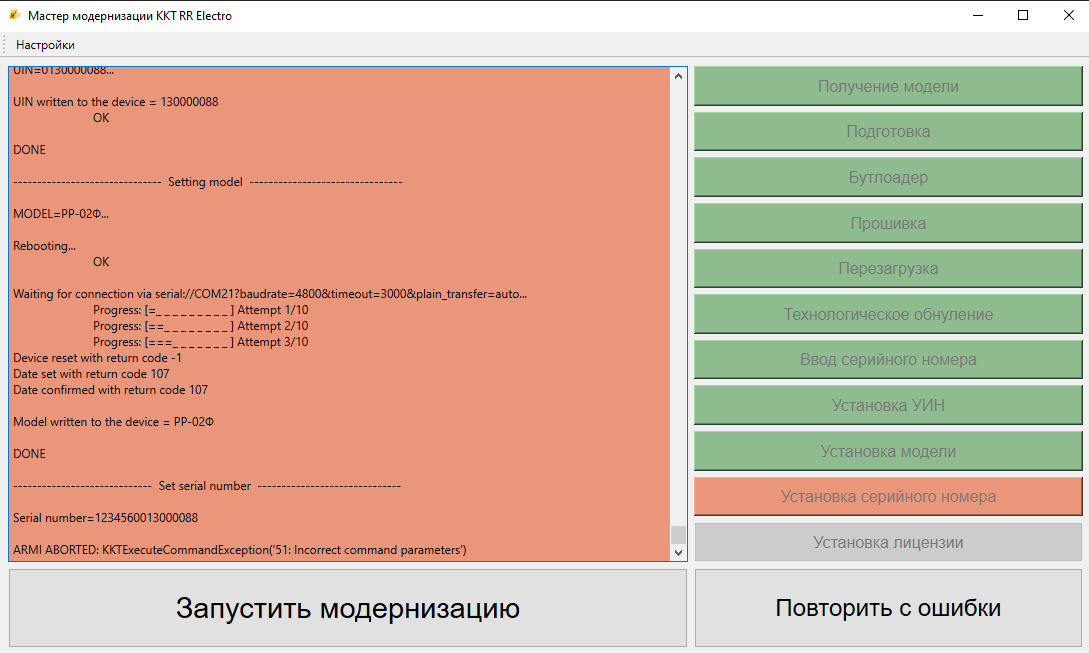Click the Подготовка step button
Screen dimensions: 1089x653
888,132
